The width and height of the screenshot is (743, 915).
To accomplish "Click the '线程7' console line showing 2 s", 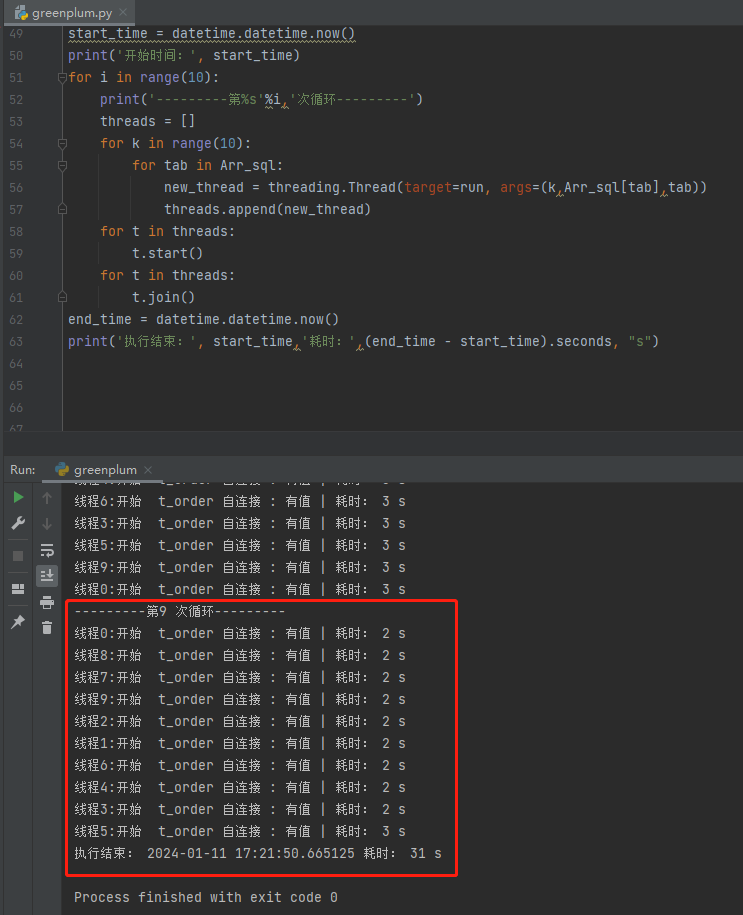I will tap(239, 677).
